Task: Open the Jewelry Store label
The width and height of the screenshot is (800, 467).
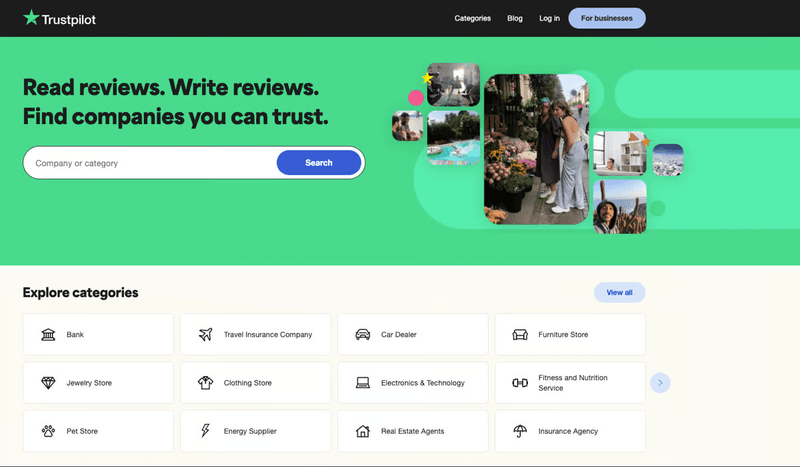Action: [89, 383]
